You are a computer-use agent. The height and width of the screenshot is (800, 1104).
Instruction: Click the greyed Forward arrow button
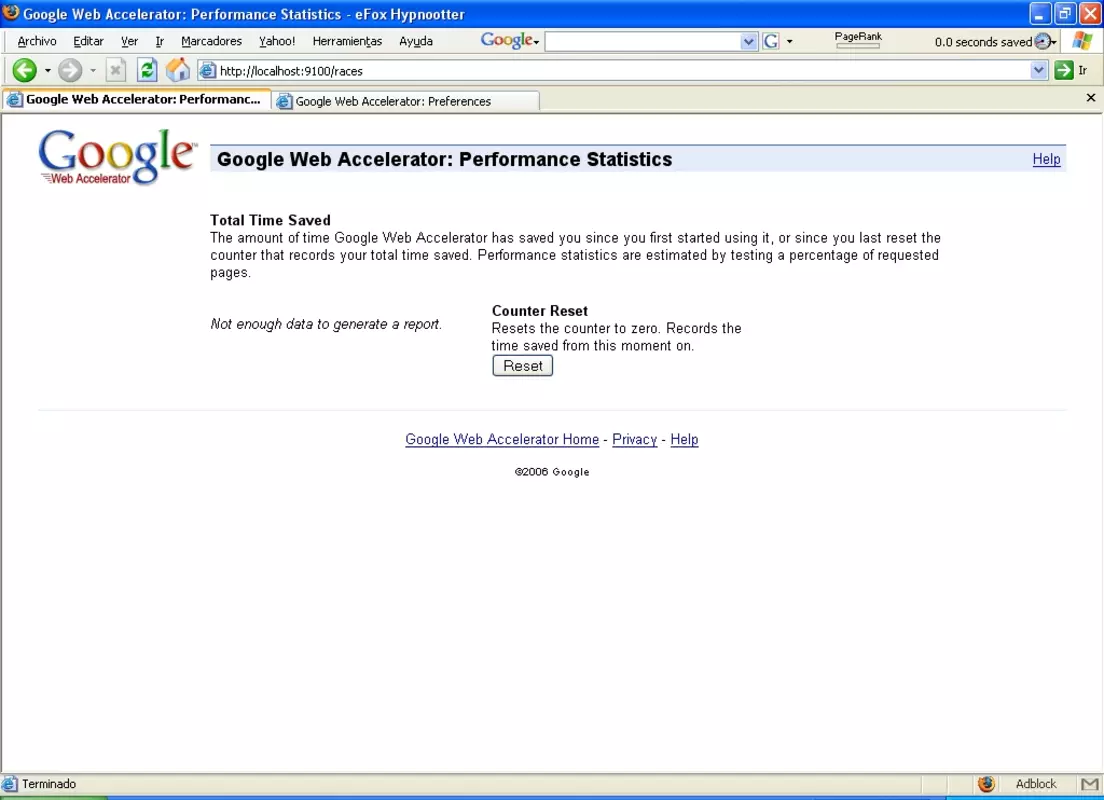click(x=70, y=70)
